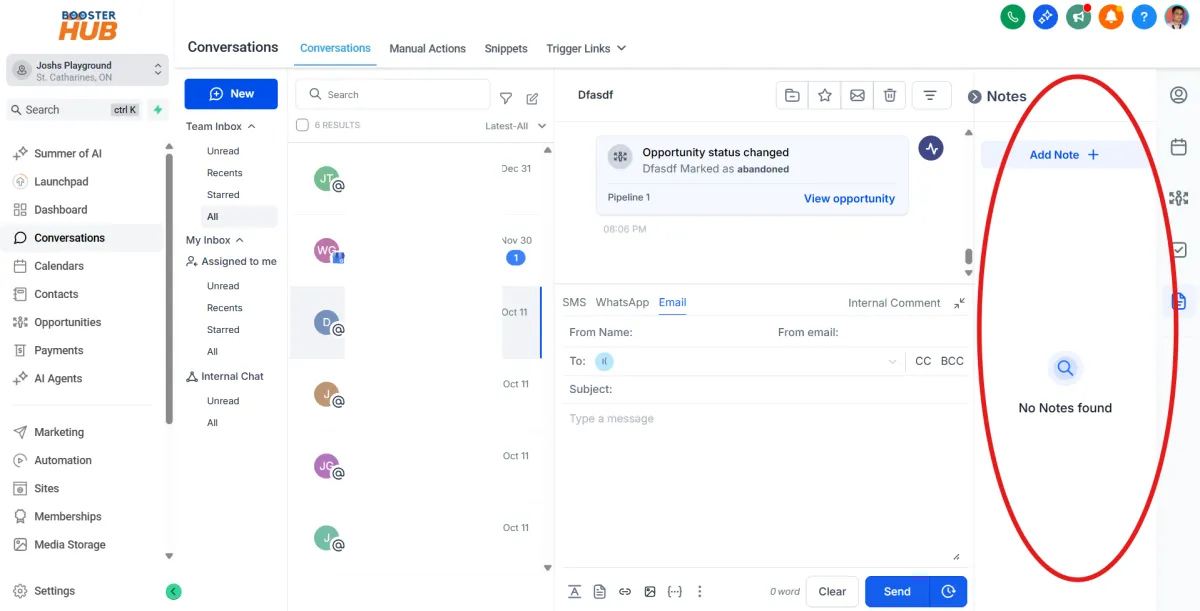The image size is (1200, 611).
Task: Expand the Trigger Links dropdown
Action: [586, 48]
